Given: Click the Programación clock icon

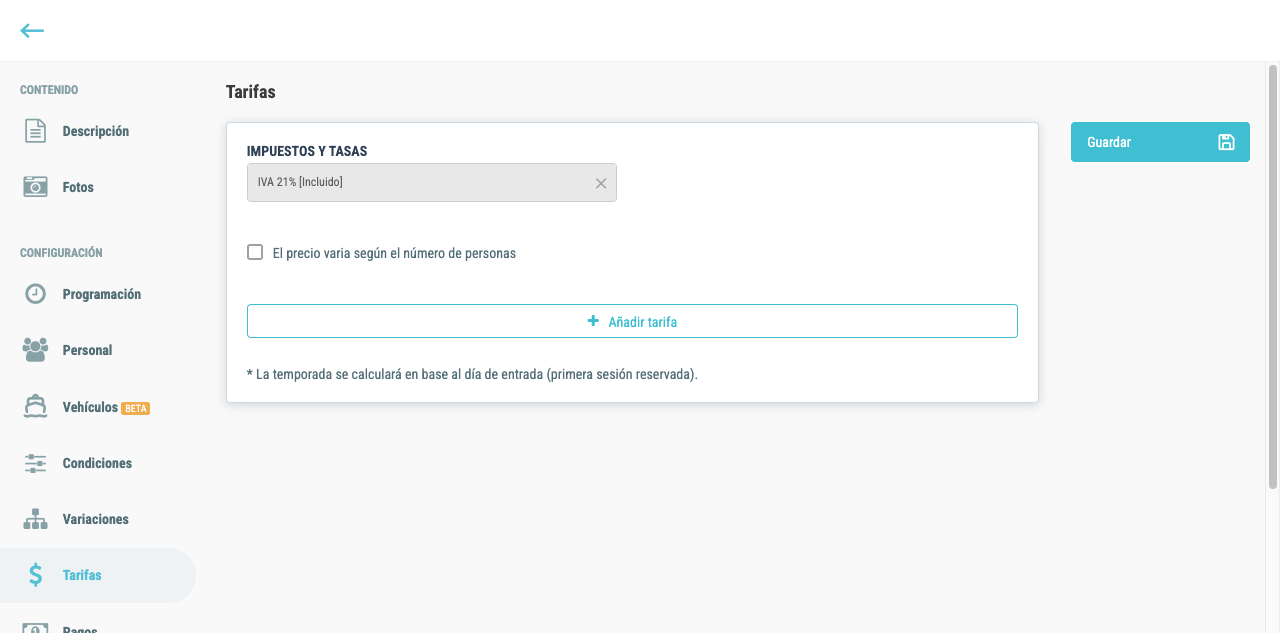Looking at the screenshot, I should point(36,294).
